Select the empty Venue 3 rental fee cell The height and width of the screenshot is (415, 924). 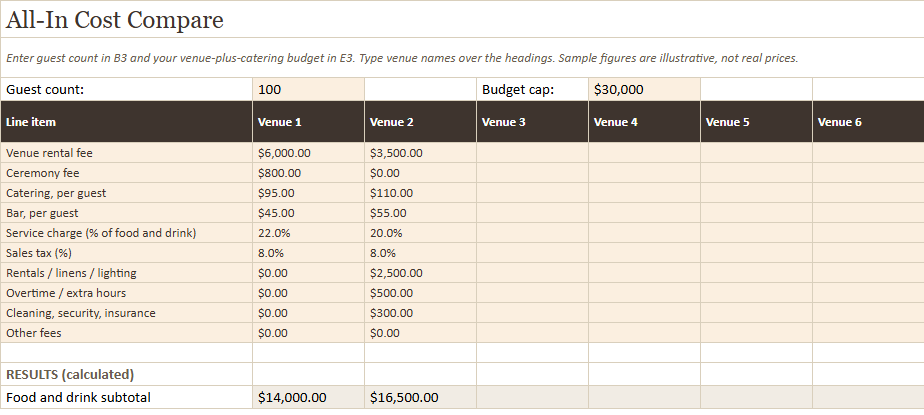click(x=532, y=153)
